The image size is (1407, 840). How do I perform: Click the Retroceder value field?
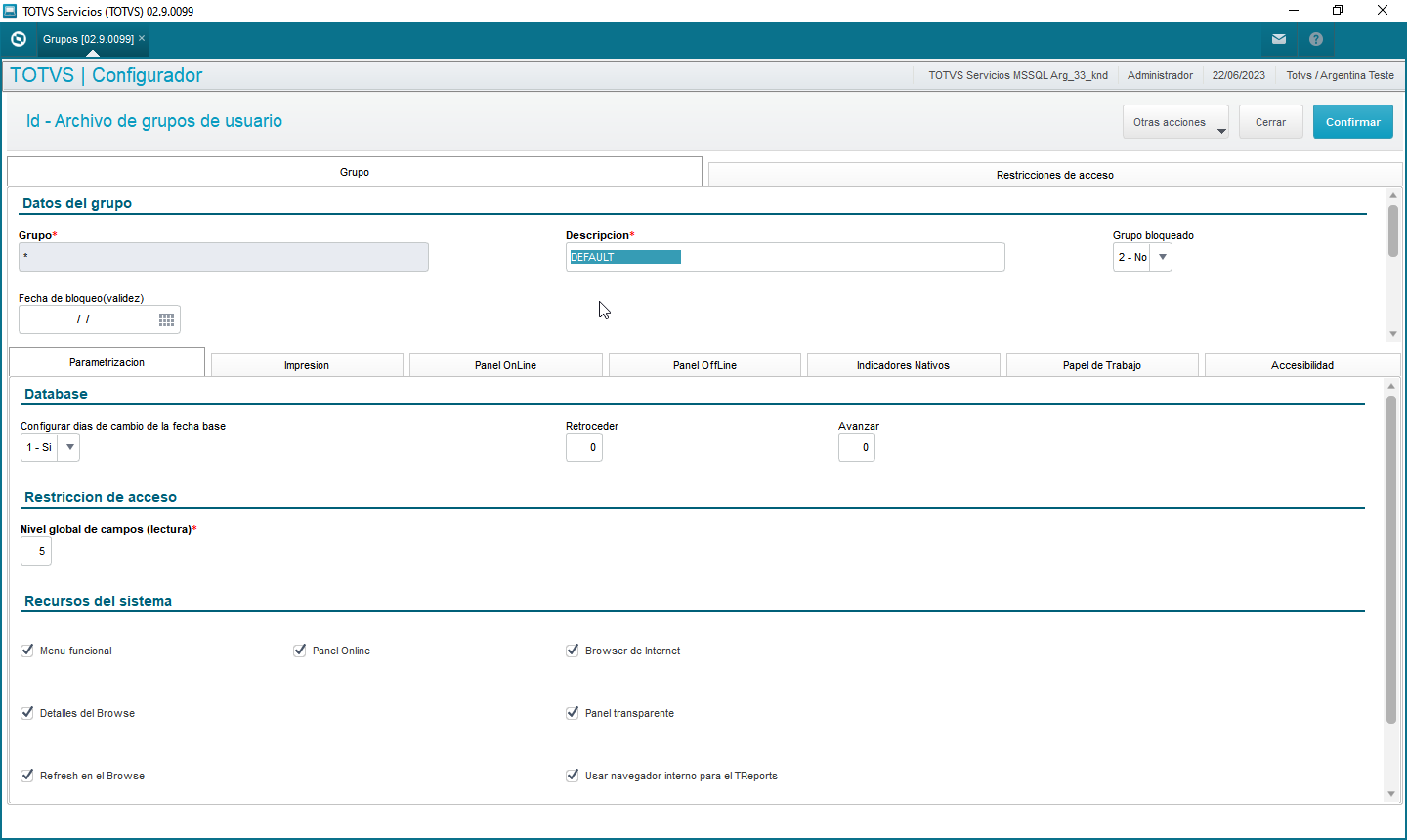(x=584, y=447)
